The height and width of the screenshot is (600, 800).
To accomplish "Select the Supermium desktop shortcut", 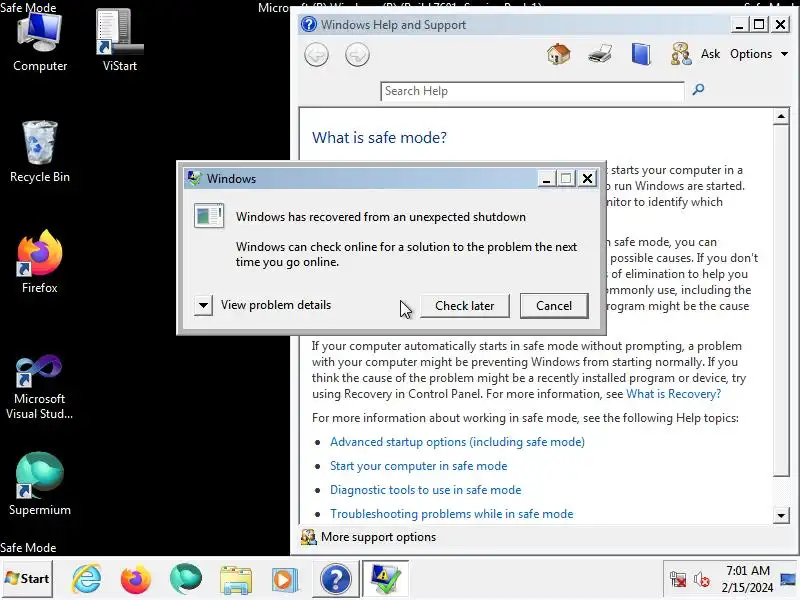I will 40,484.
